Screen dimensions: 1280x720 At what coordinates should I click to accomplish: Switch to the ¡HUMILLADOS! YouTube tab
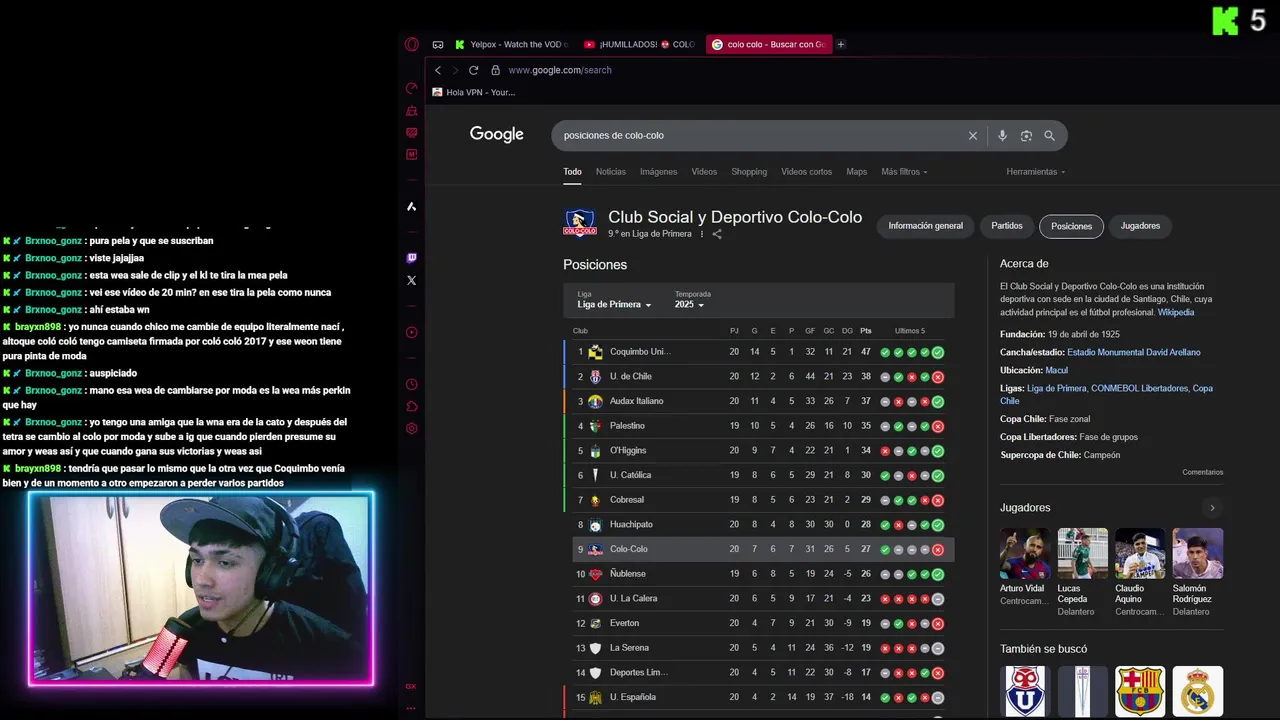[x=639, y=44]
